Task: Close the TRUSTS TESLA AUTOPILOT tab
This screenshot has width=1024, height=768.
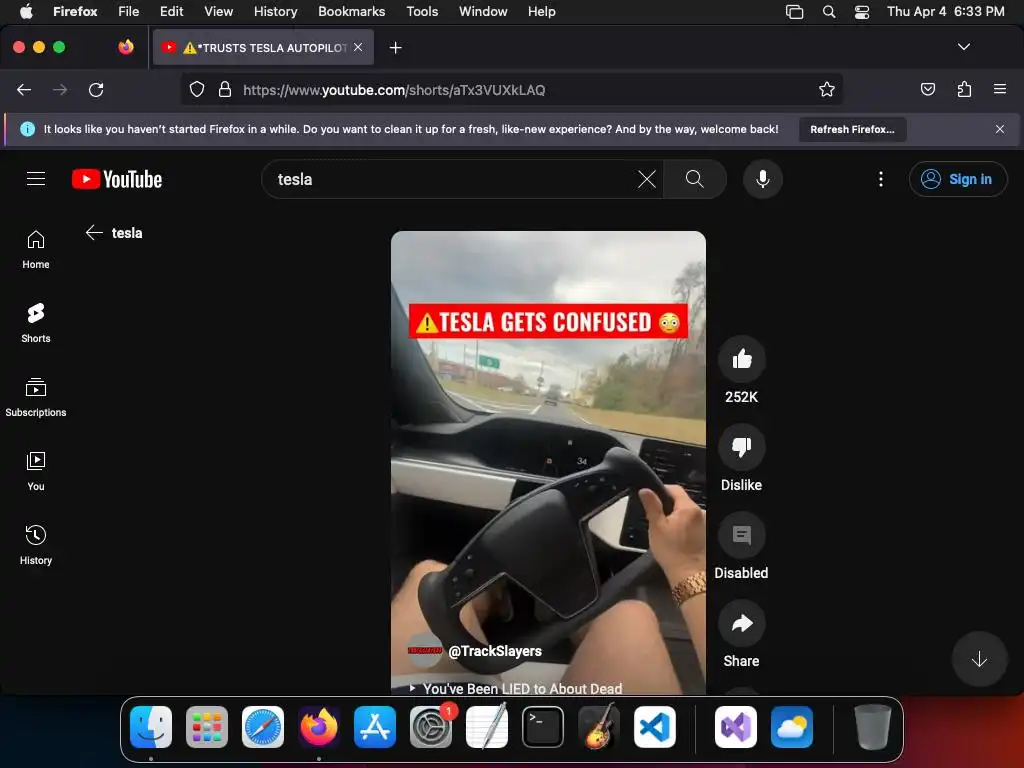Action: [x=358, y=47]
